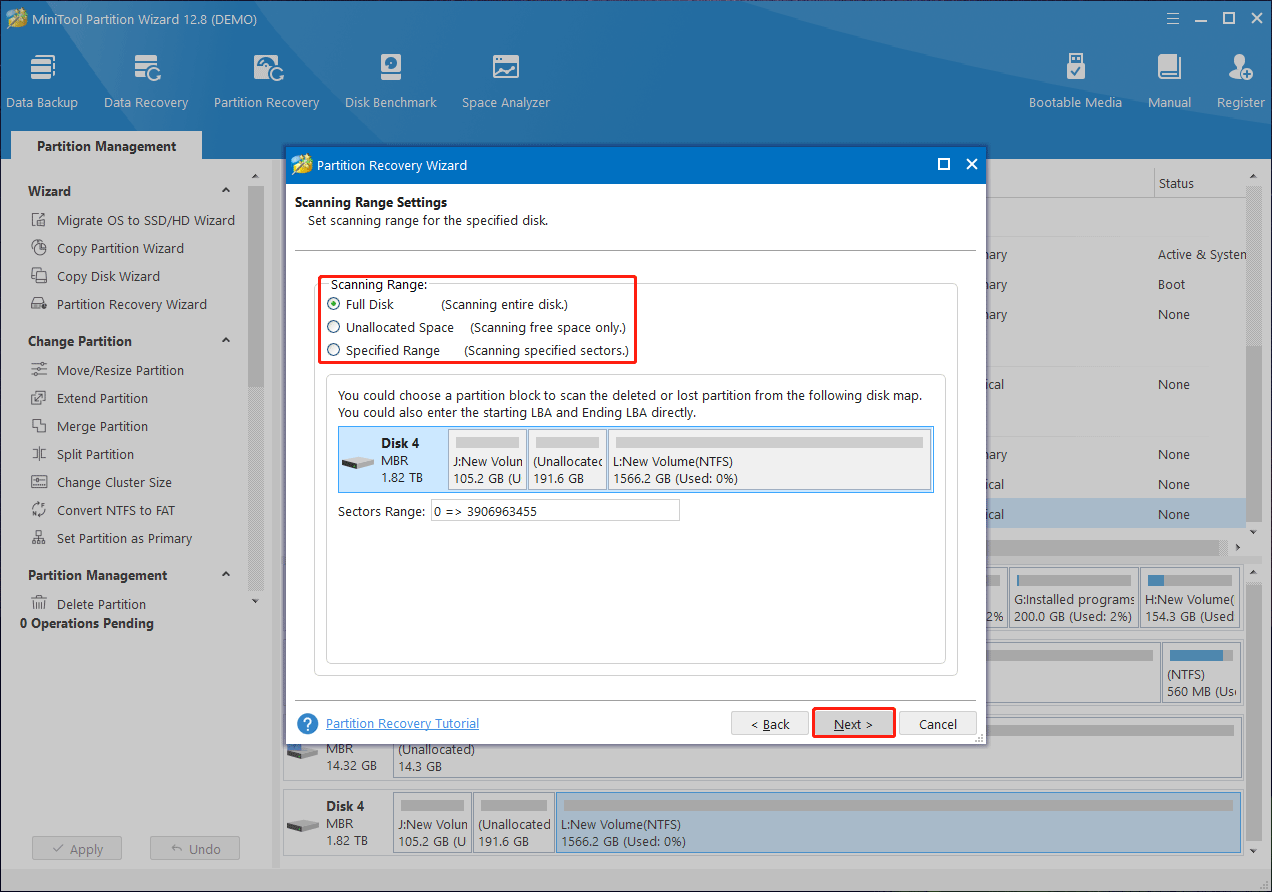The image size is (1272, 892).
Task: Click the Copy Partition Wizard icon
Action: coord(39,248)
